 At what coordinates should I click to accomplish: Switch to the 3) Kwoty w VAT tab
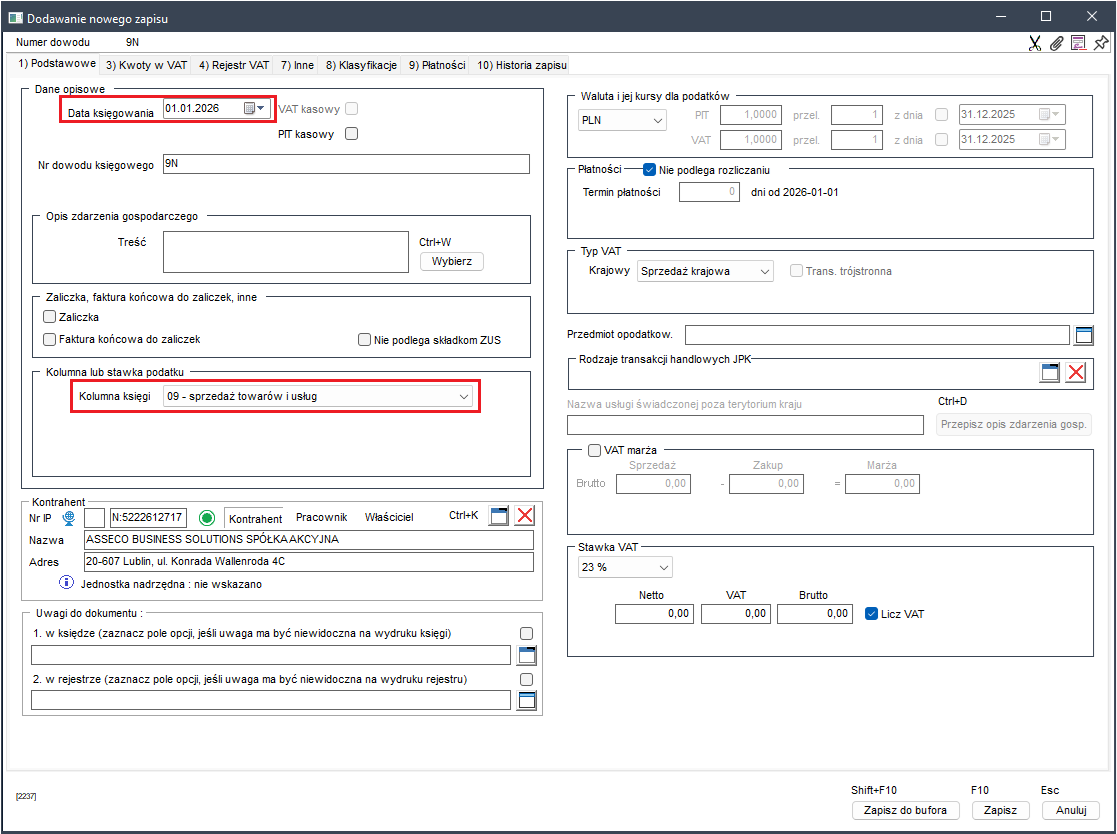click(146, 65)
